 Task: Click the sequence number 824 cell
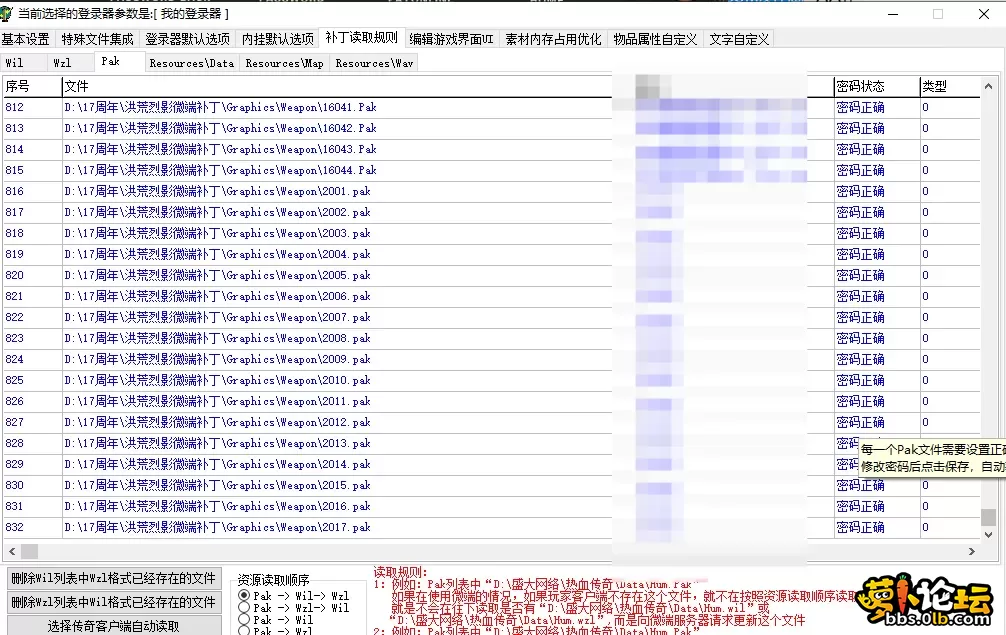15,359
